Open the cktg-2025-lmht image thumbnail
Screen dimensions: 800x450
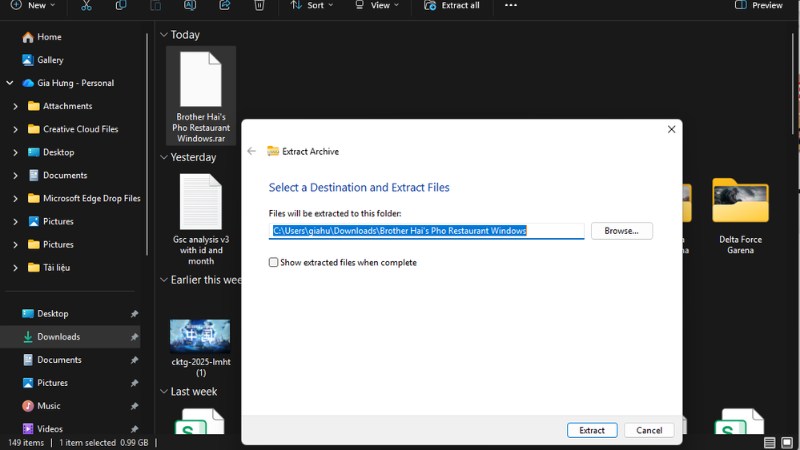200,336
